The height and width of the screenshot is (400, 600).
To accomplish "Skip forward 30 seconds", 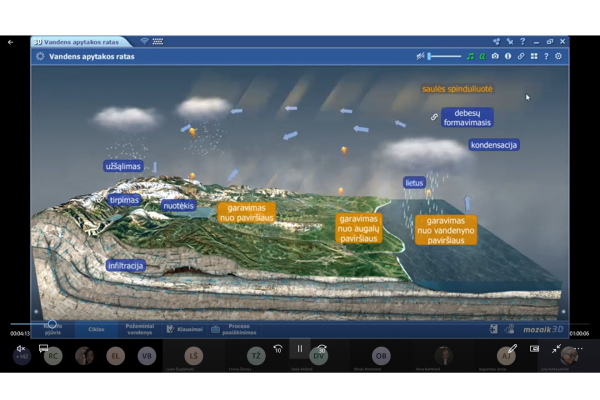I will pos(322,348).
